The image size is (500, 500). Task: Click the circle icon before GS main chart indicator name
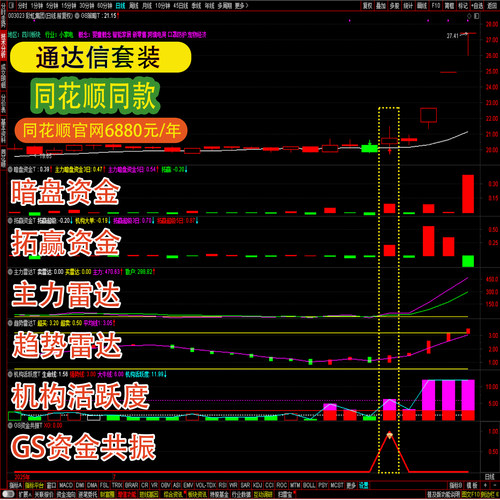77,16
